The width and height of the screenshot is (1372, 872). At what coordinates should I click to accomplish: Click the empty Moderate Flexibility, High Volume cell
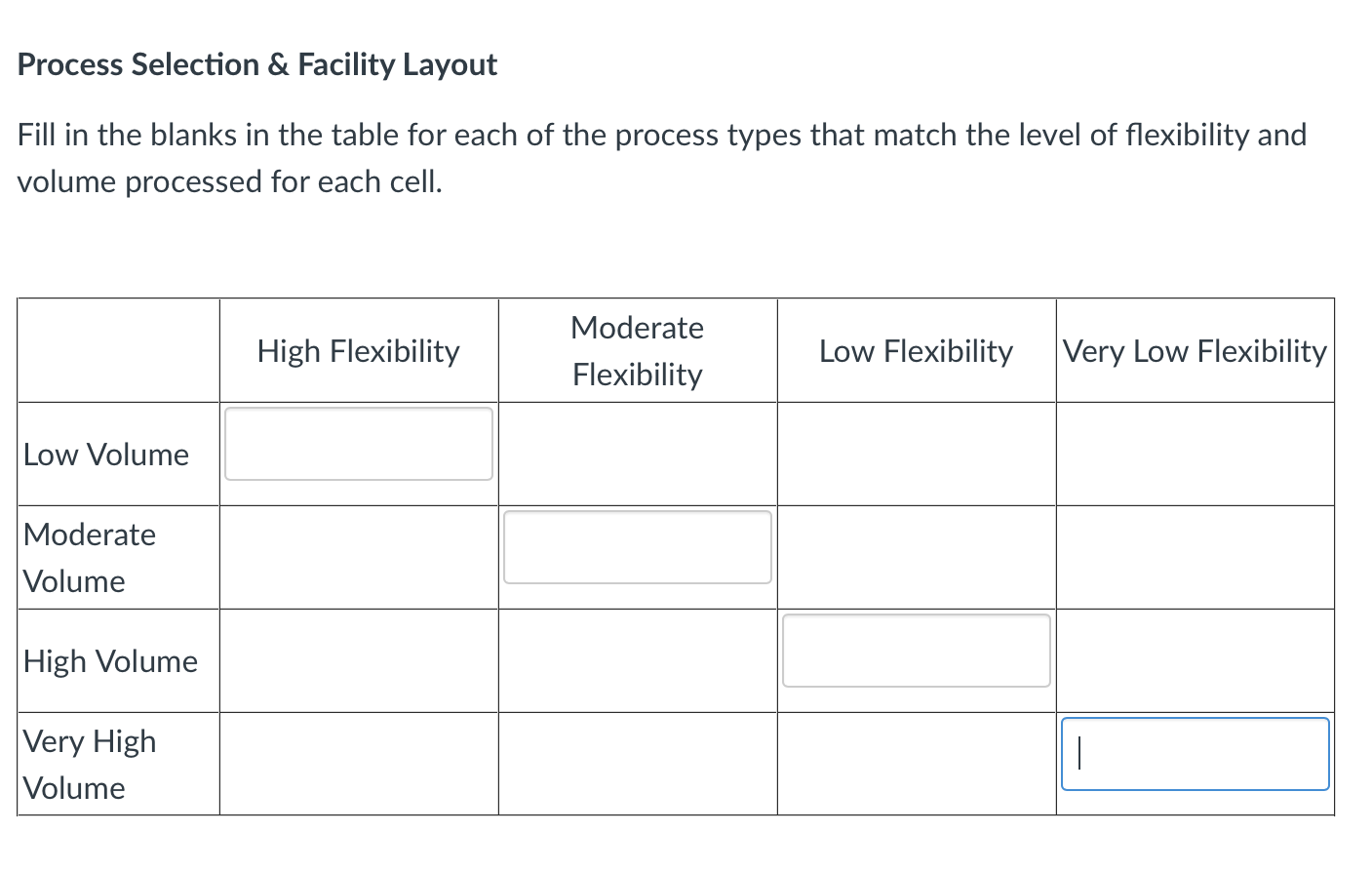coord(637,660)
